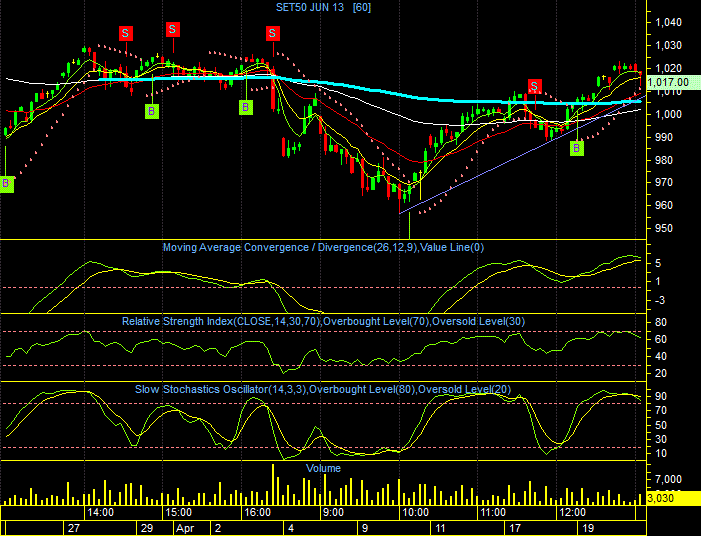Click the '12:00' time axis label
This screenshot has width=701, height=536.
572,512
